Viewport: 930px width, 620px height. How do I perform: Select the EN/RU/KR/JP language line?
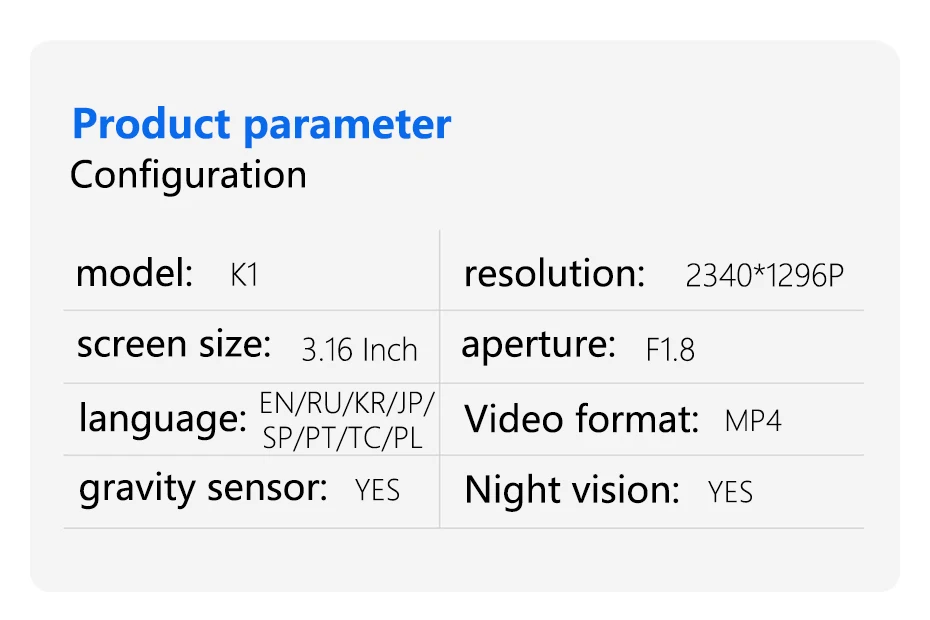(347, 403)
